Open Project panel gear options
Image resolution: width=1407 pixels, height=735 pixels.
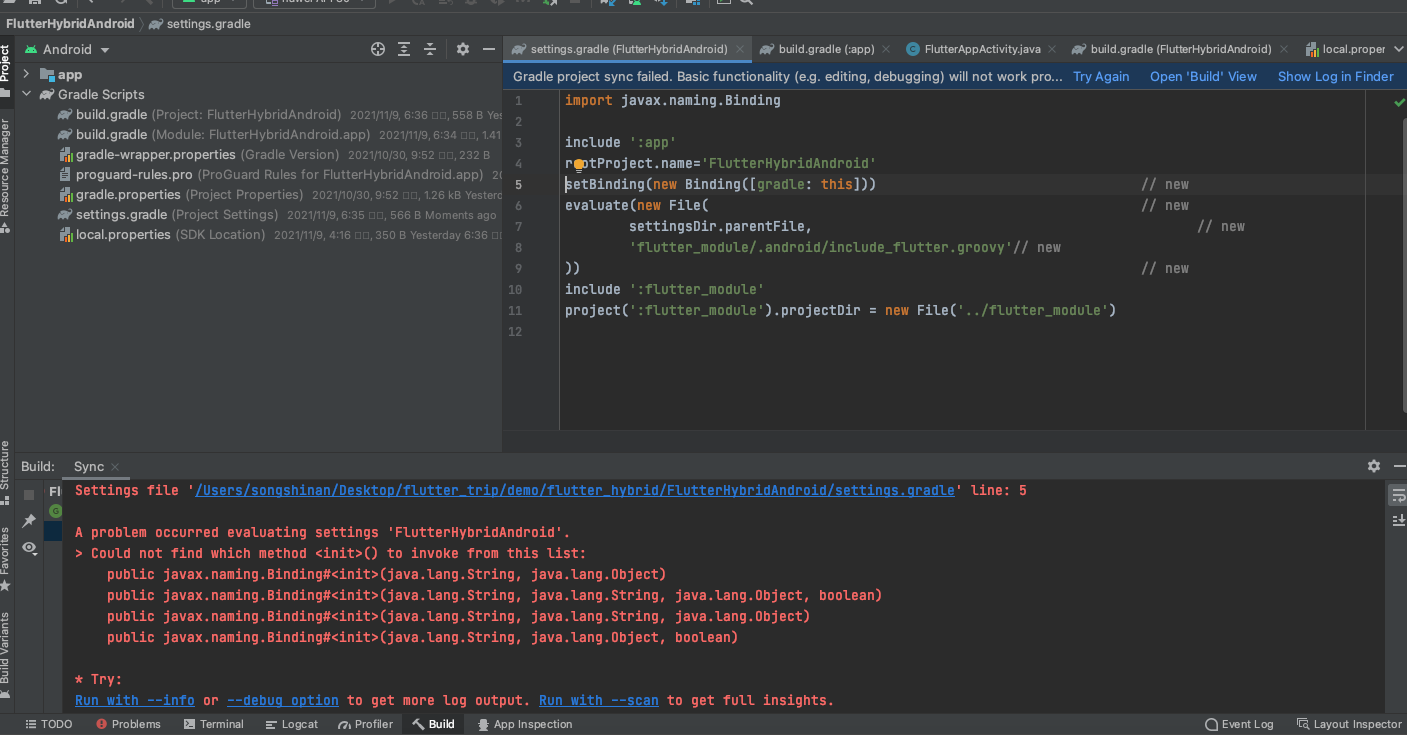pos(463,49)
